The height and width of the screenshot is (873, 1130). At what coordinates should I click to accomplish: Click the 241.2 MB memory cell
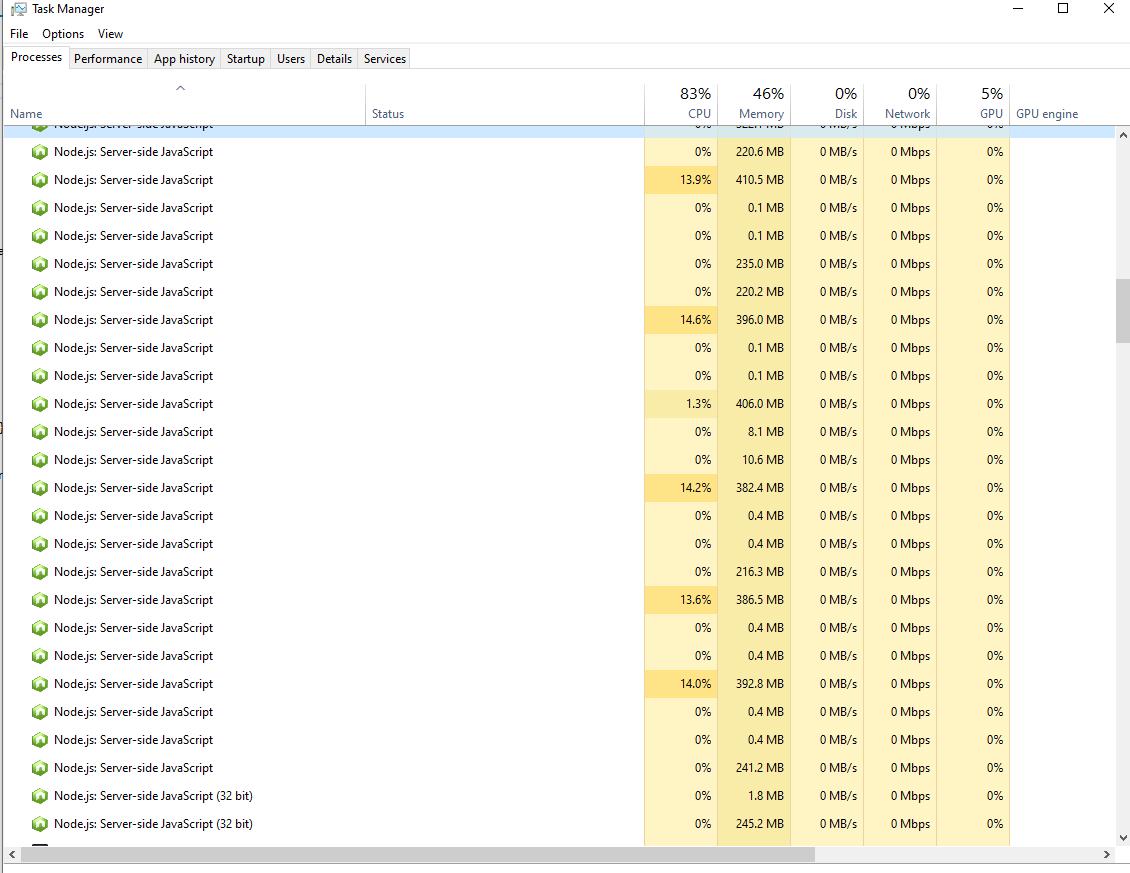tap(754, 768)
